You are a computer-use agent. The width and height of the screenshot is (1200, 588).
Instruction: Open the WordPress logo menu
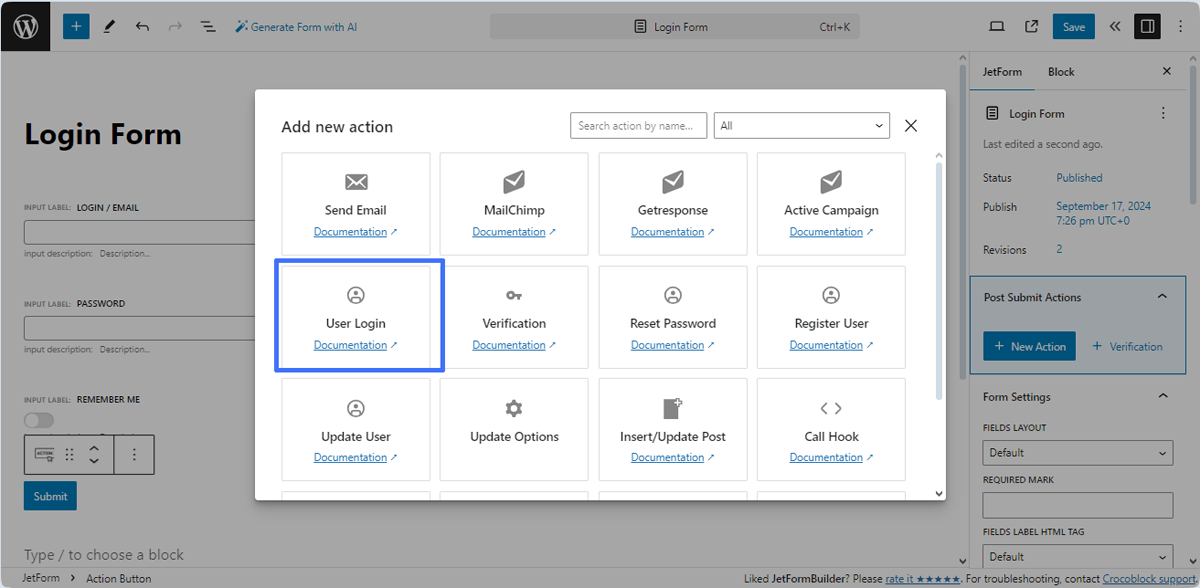click(24, 25)
